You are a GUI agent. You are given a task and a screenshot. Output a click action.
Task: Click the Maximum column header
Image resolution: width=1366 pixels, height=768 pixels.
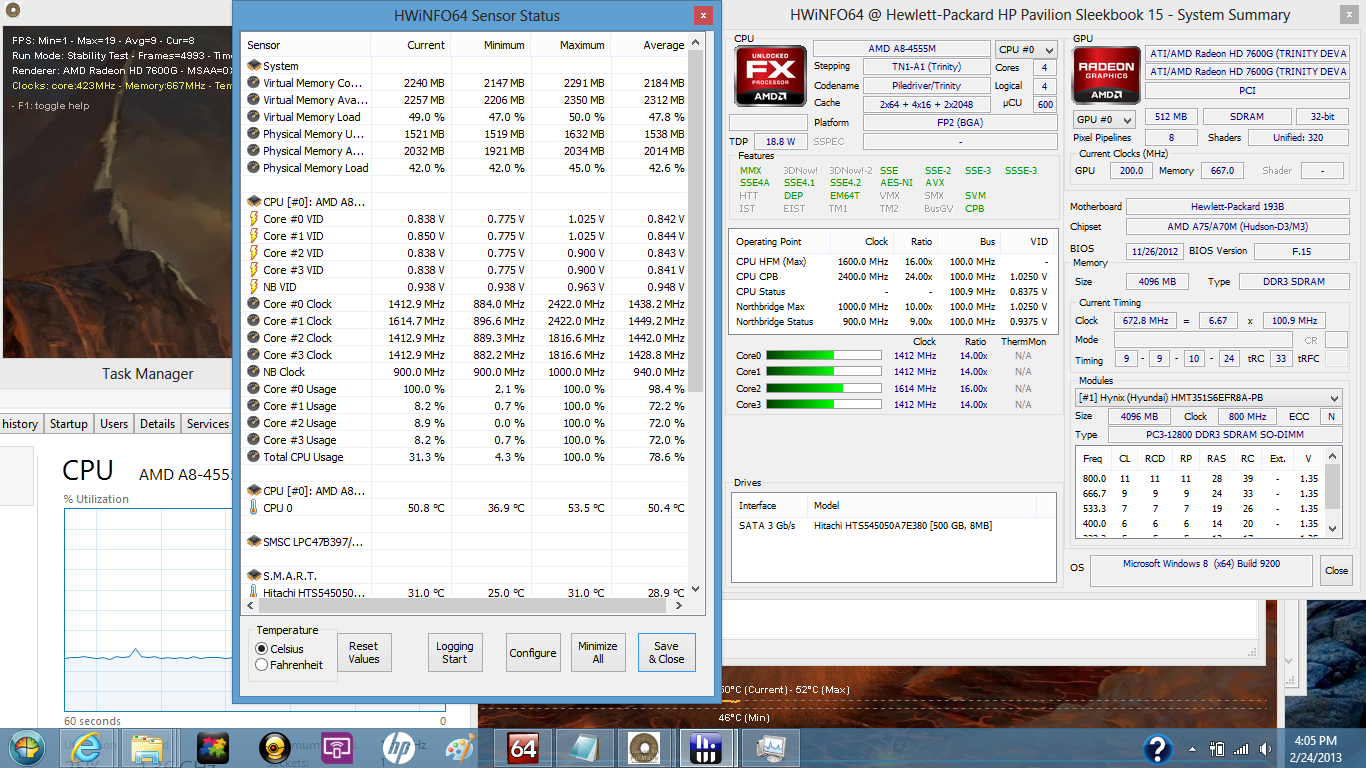coord(571,45)
